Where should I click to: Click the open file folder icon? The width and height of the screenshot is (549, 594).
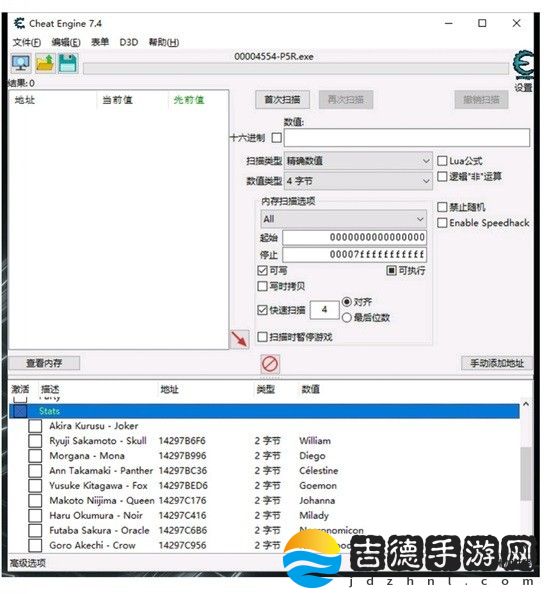pos(45,63)
